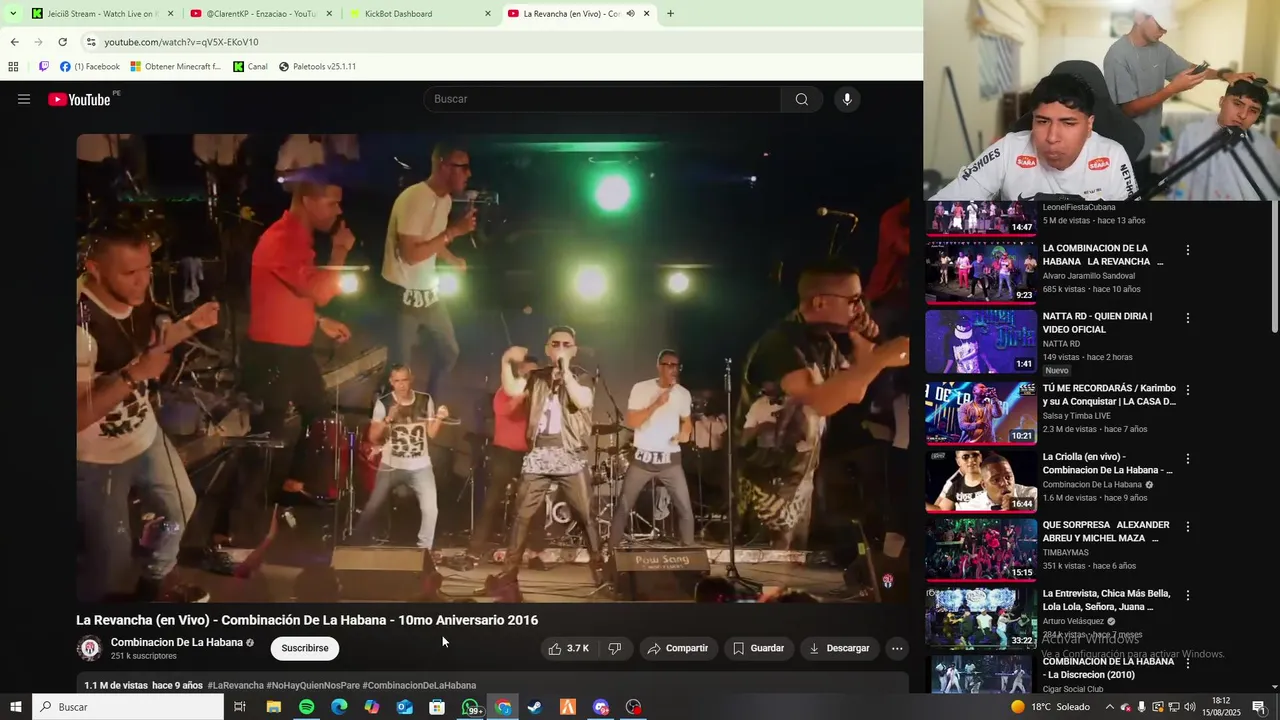Open Steam from the taskbar
The height and width of the screenshot is (720, 1280).
coord(535,707)
